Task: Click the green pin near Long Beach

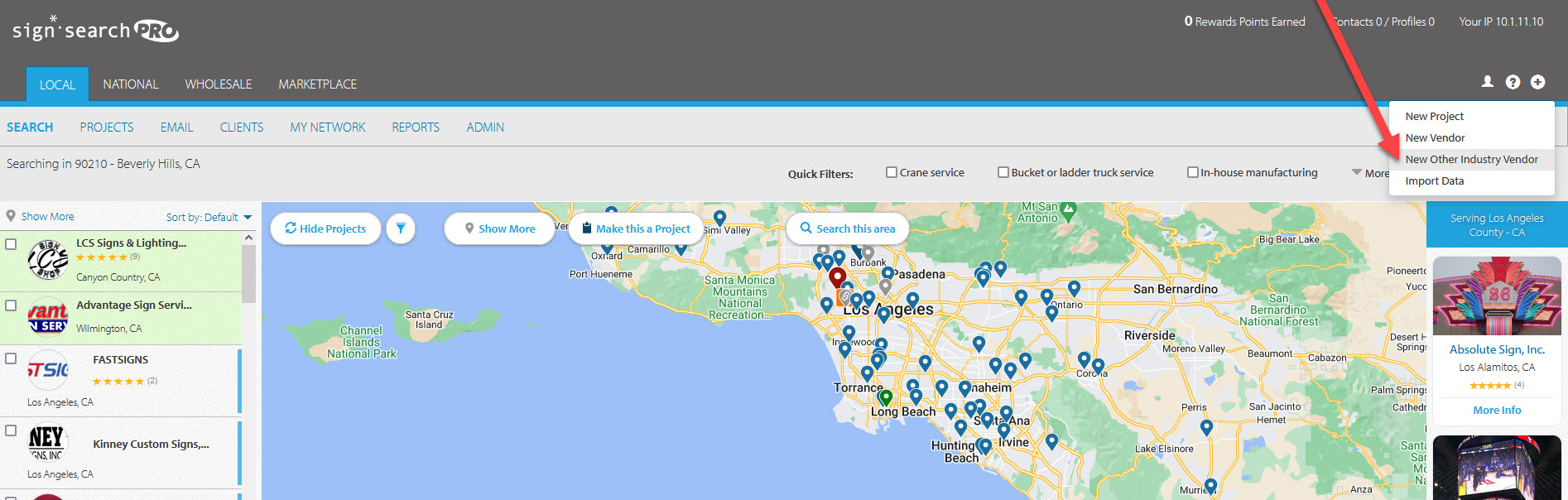Action: pos(886,398)
